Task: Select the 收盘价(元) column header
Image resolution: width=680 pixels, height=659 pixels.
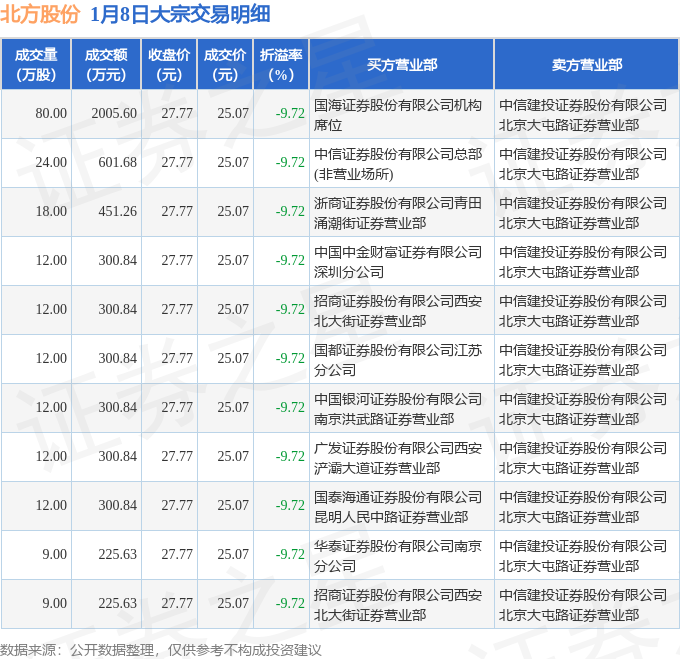Action: [169, 65]
